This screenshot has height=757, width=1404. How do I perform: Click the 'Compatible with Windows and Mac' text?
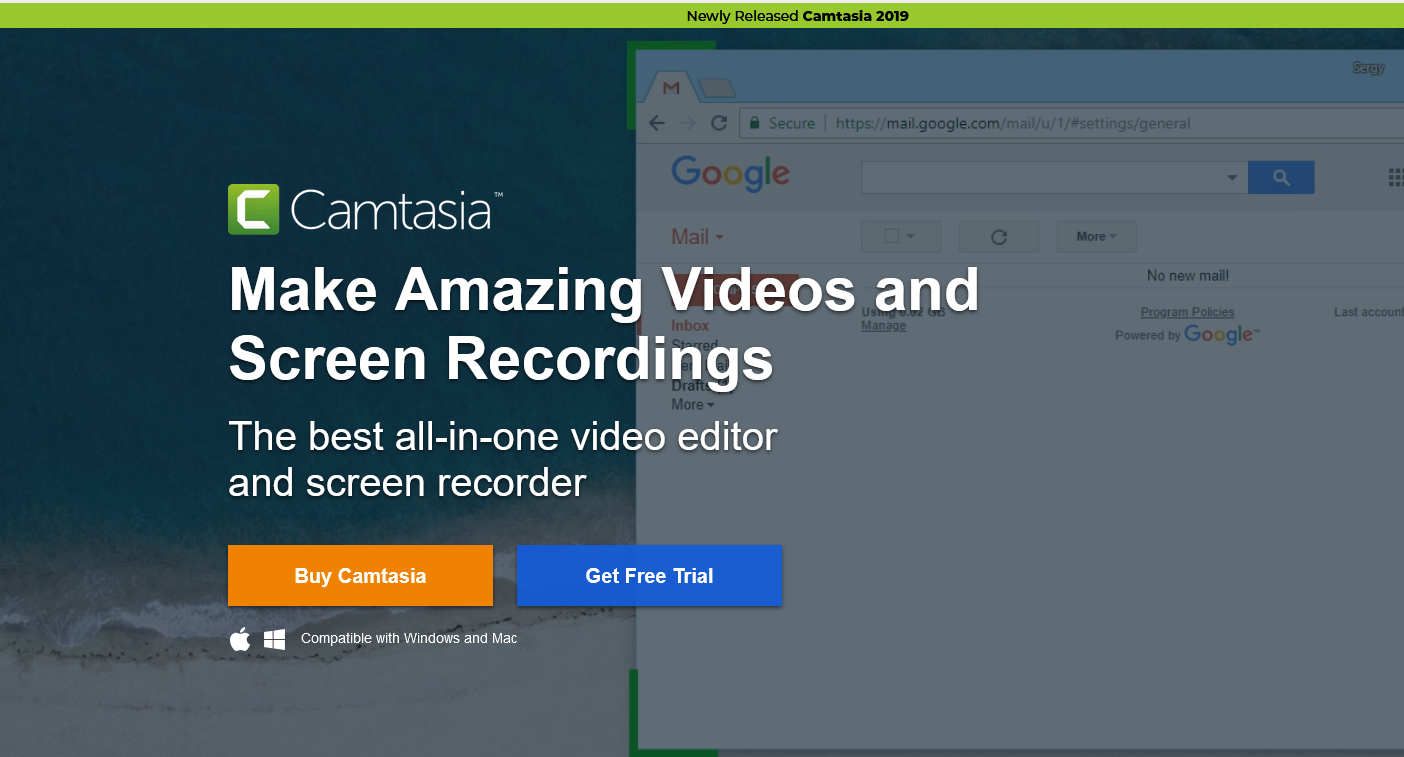[x=409, y=638]
